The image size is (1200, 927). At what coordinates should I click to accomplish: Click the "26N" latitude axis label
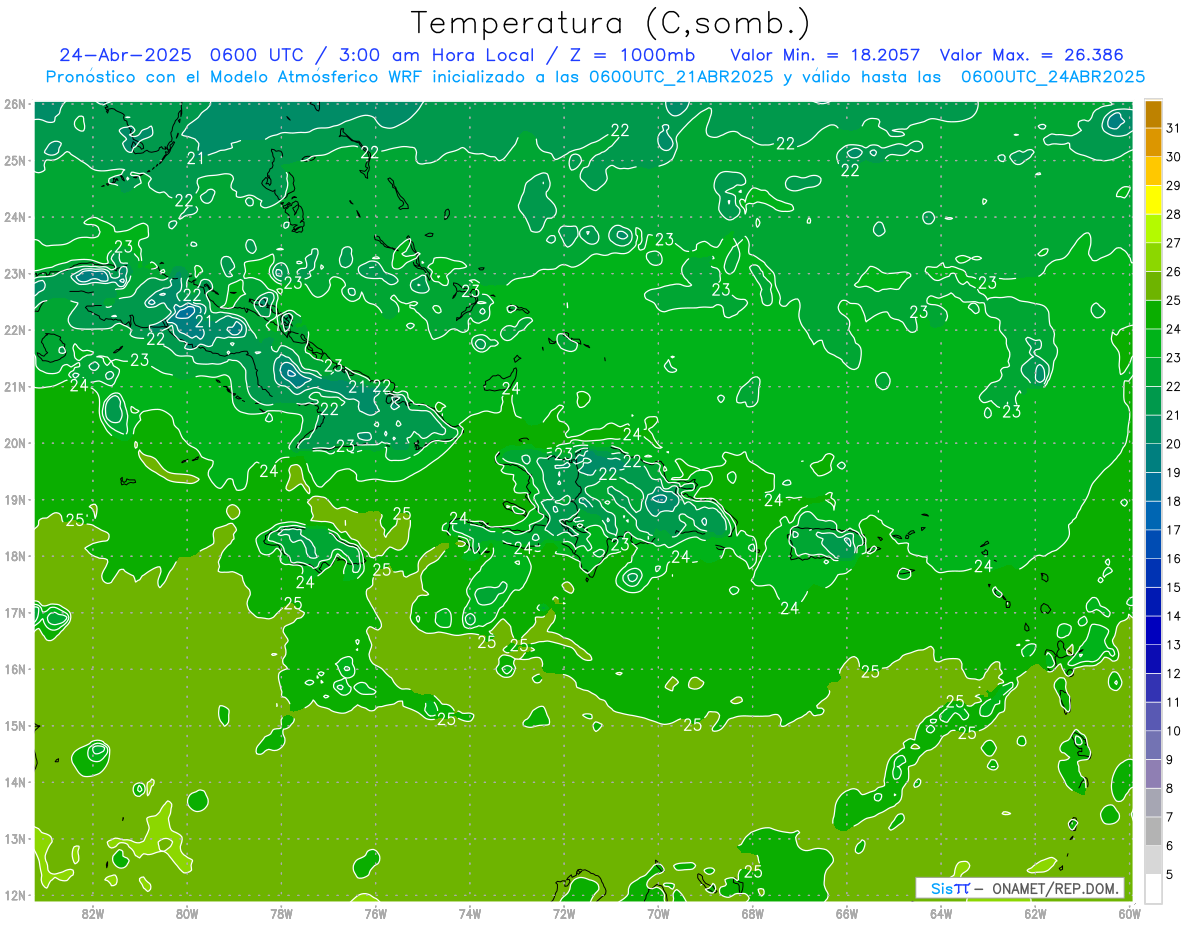pyautogui.click(x=15, y=104)
